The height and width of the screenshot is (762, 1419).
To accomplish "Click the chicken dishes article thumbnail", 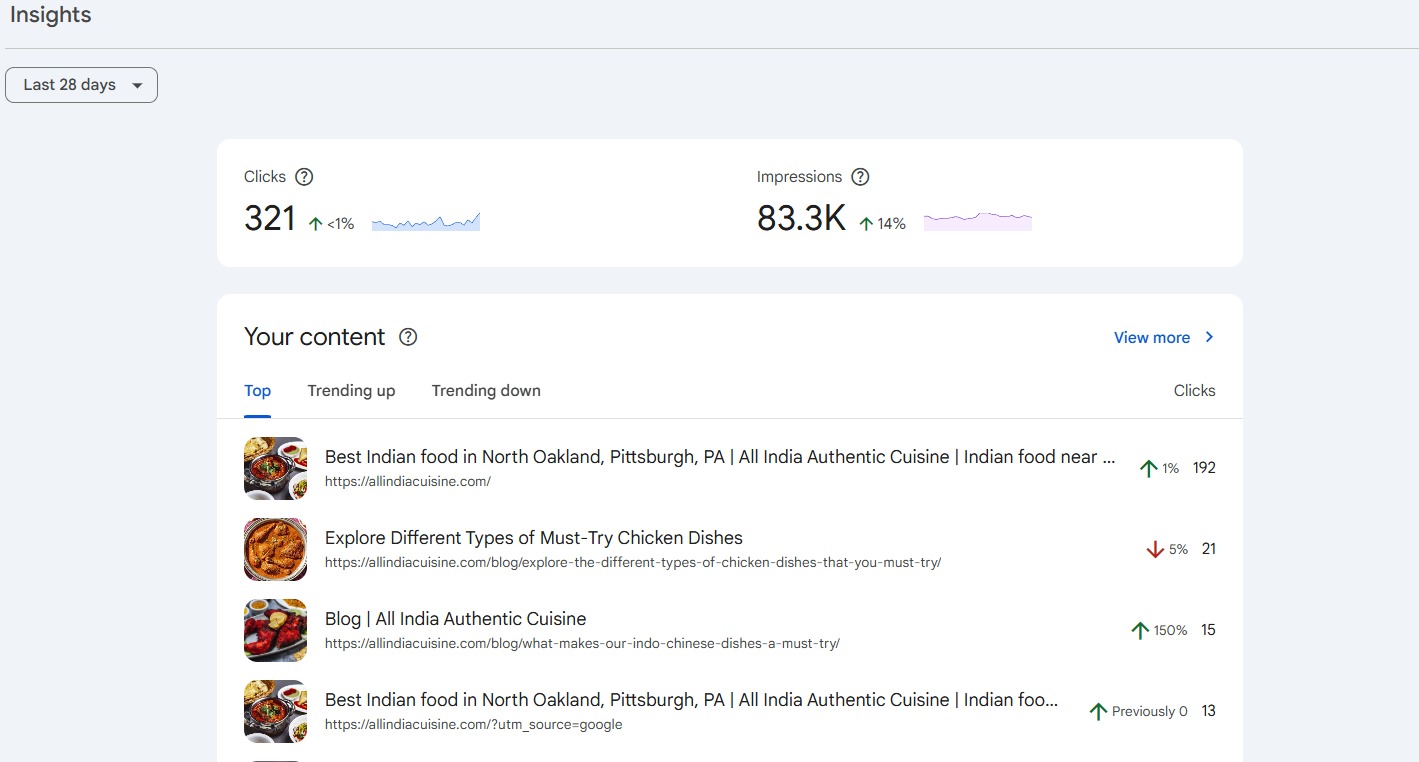I will 275,549.
